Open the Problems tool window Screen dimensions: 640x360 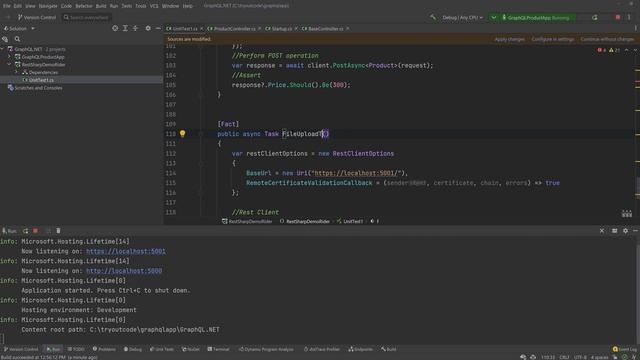pyautogui.click(x=104, y=349)
